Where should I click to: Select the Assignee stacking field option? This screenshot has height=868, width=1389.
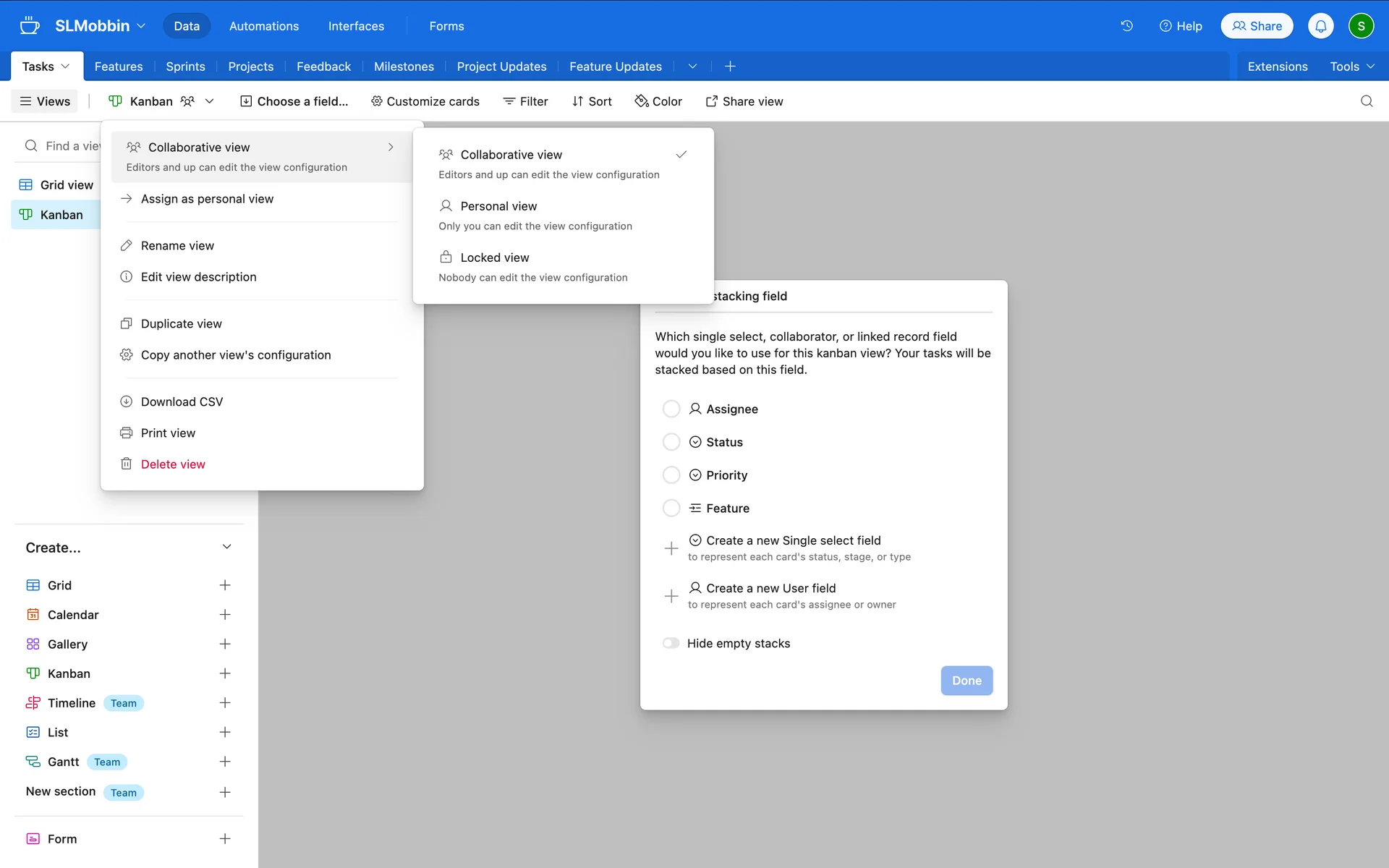point(671,409)
